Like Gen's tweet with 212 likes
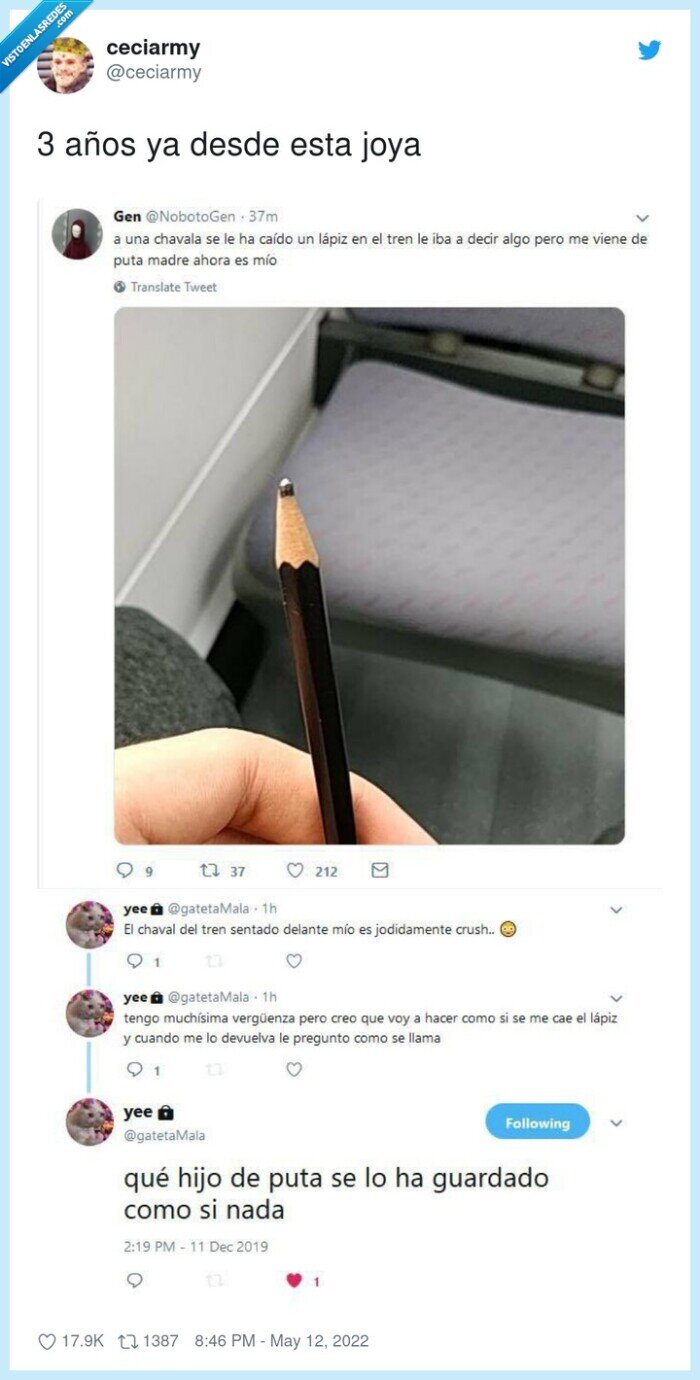 click(x=295, y=871)
